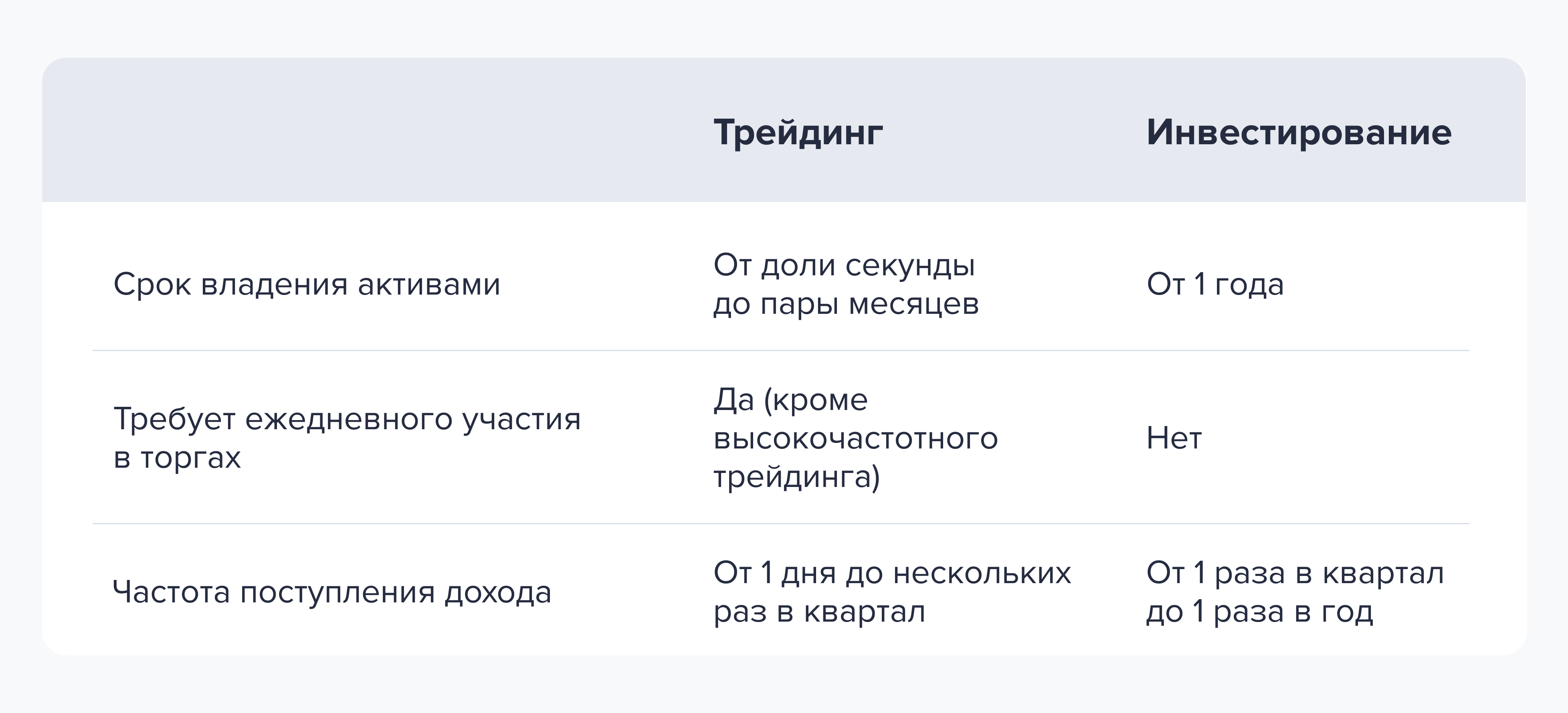Click «От 1 дня до нескольких» line
The width and height of the screenshot is (1568, 713).
[x=892, y=573]
